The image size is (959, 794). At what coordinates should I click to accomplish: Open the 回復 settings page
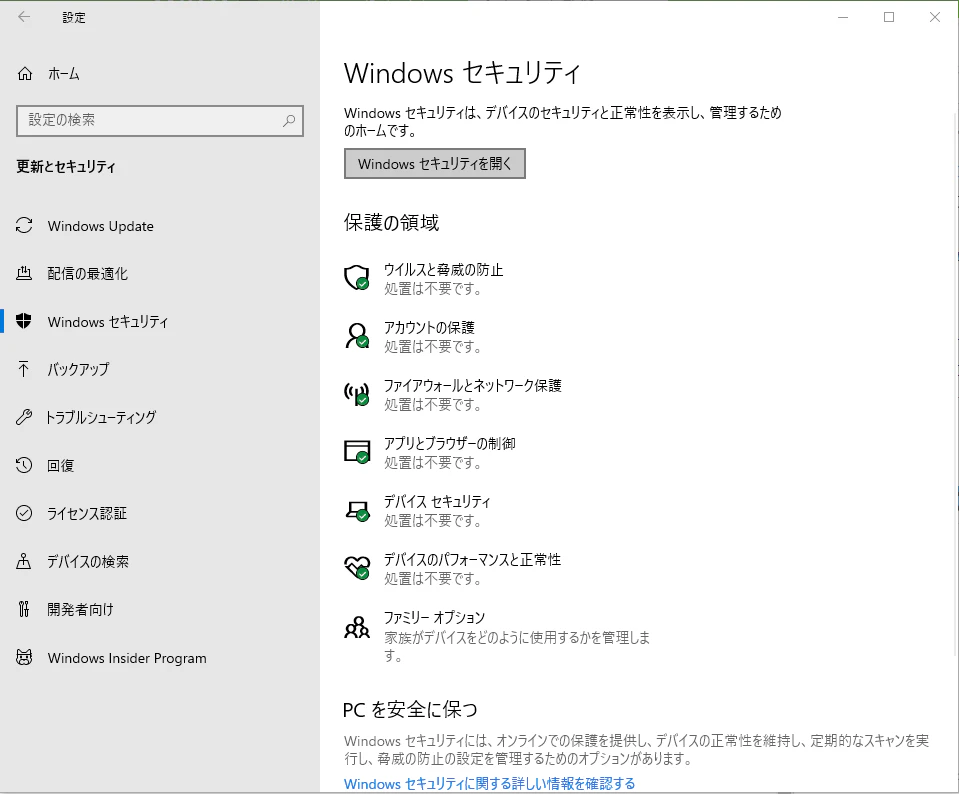(160, 465)
